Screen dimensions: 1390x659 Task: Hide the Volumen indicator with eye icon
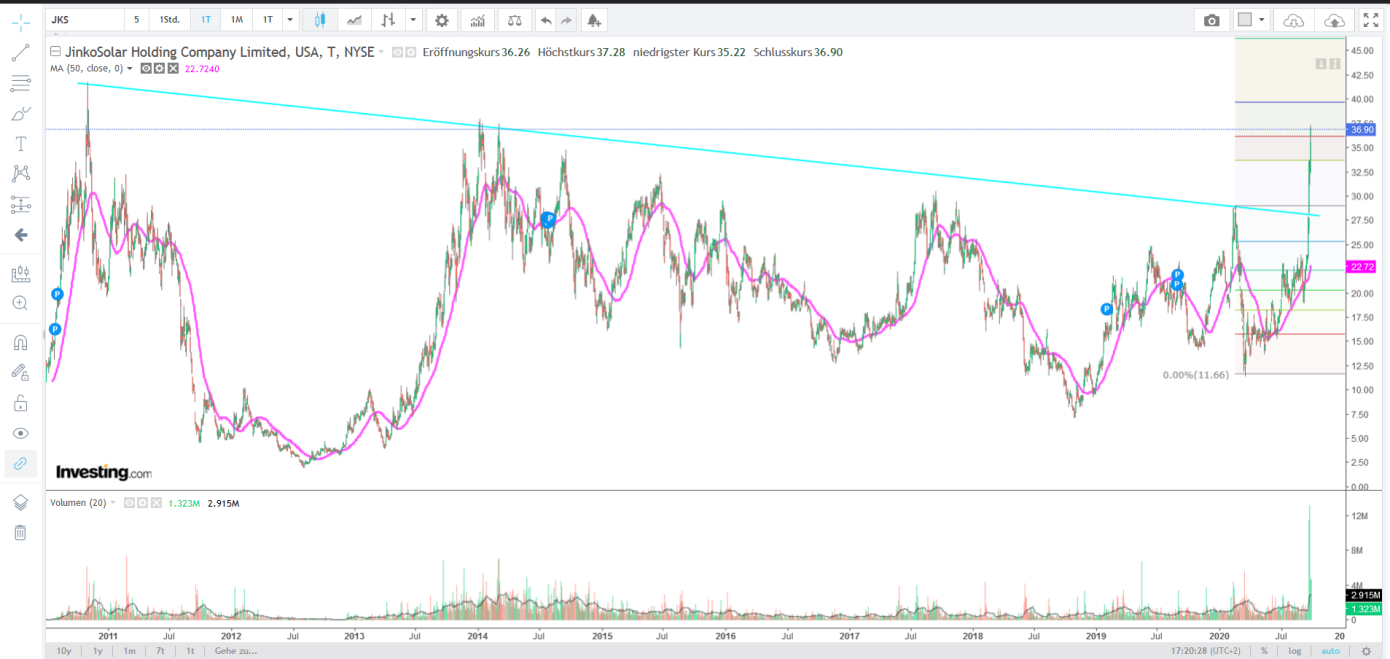pyautogui.click(x=130, y=503)
